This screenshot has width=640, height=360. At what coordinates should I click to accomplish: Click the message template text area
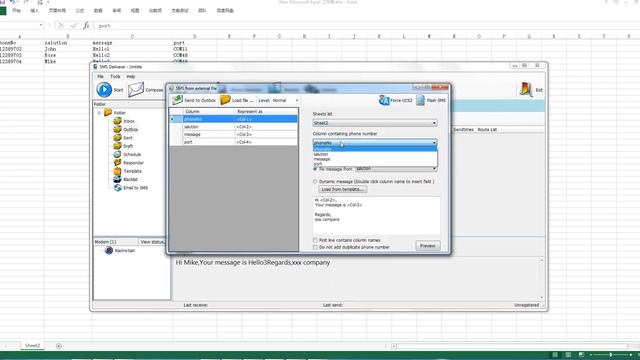[x=376, y=215]
